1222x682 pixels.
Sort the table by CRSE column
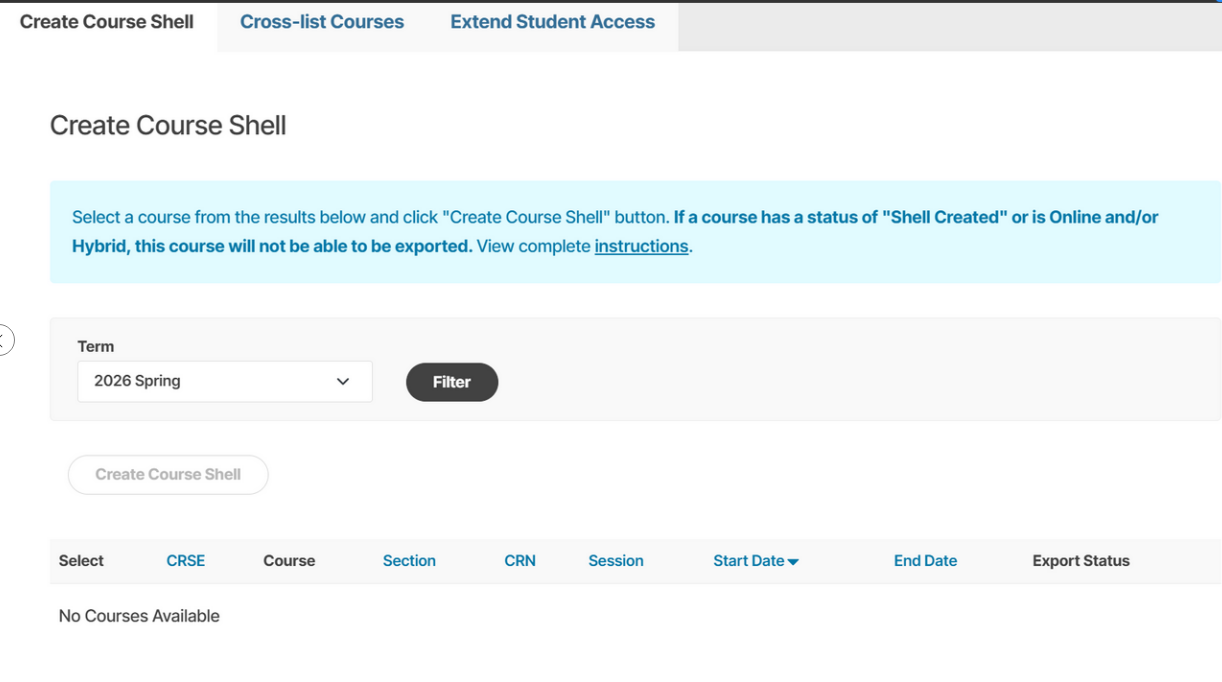(185, 561)
